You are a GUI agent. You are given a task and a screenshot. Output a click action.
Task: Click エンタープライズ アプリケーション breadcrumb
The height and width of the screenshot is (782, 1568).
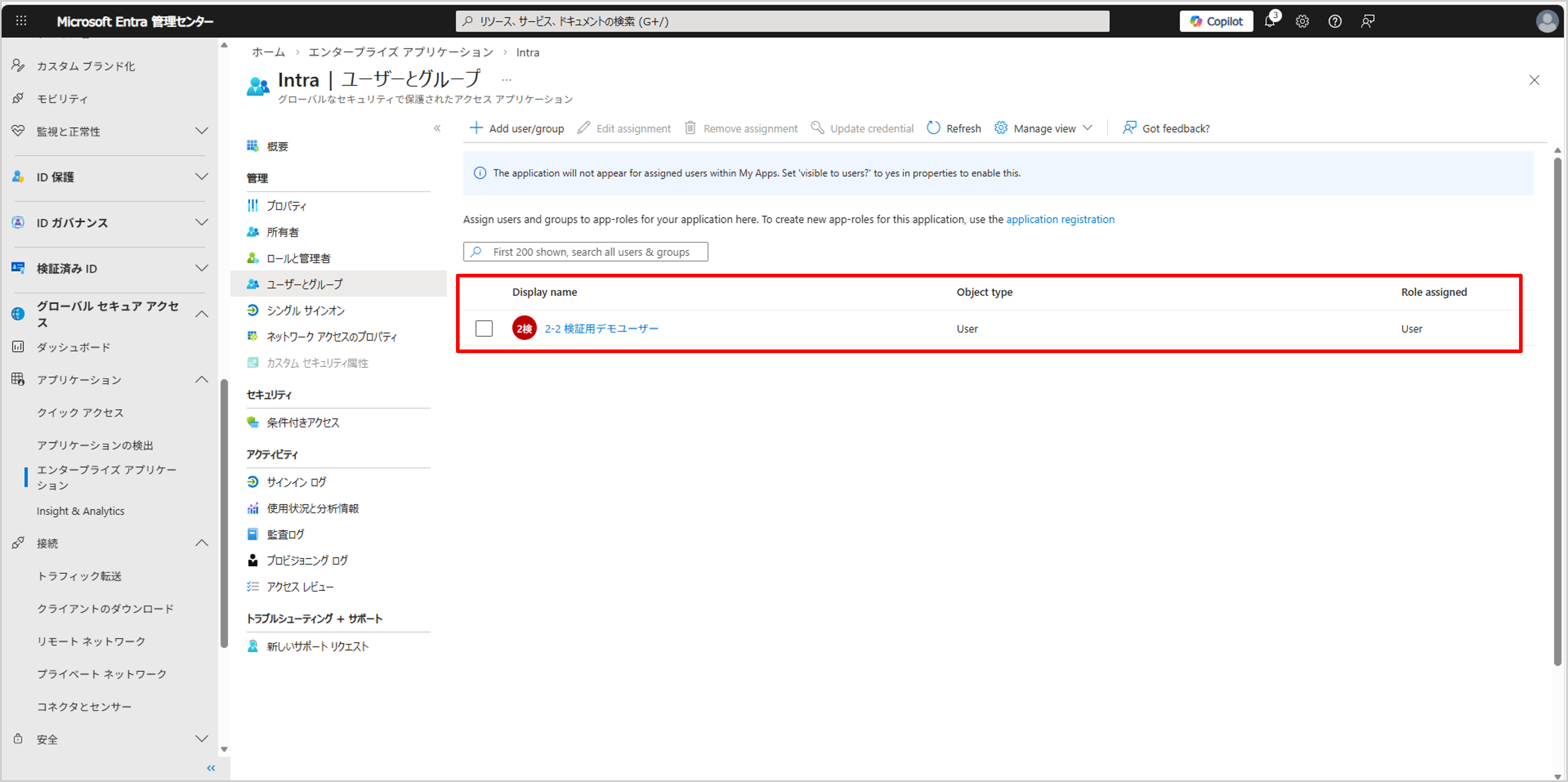[401, 52]
